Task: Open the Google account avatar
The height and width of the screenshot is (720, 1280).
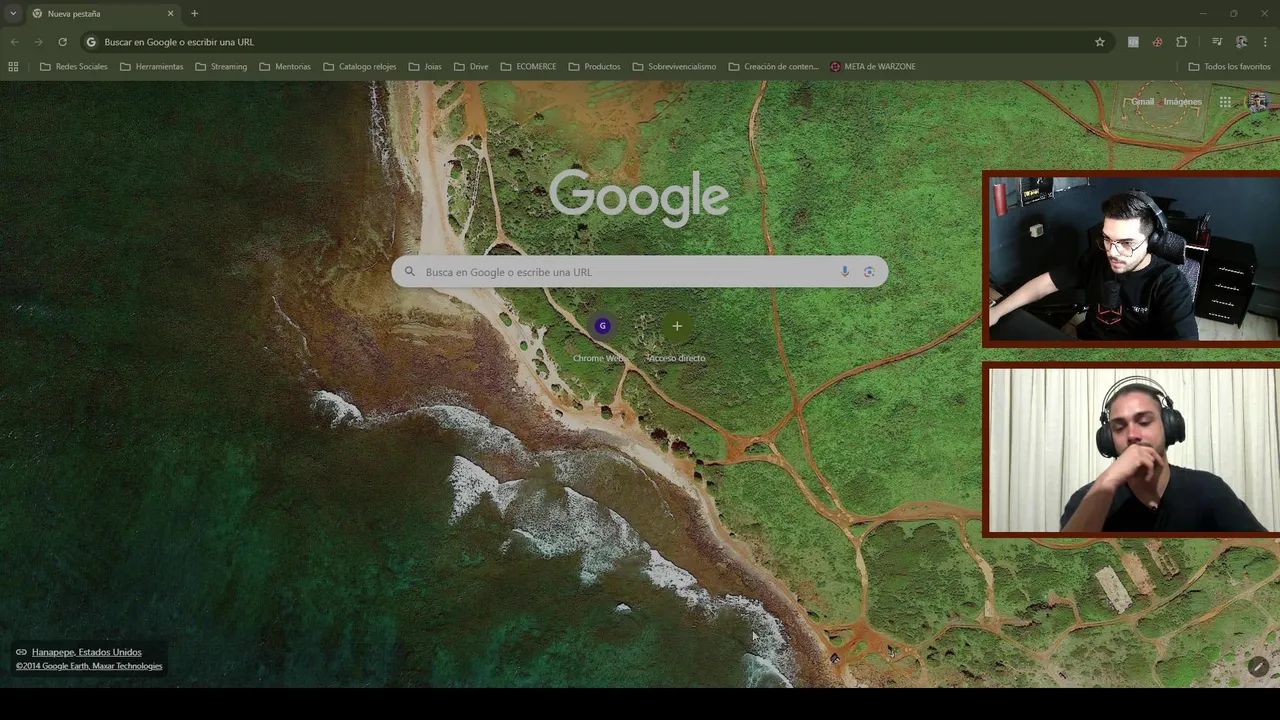Action: coord(1258,102)
